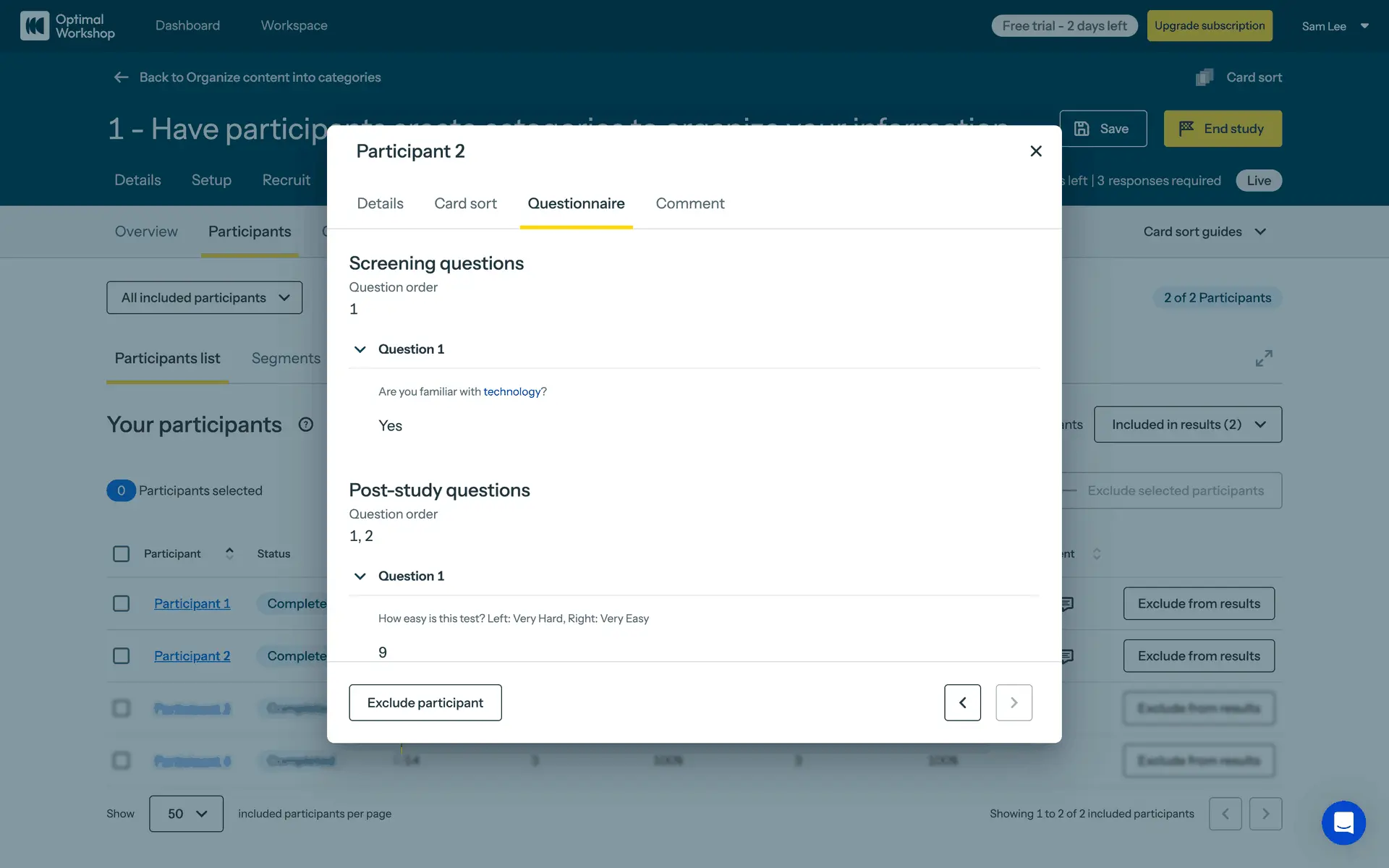The height and width of the screenshot is (868, 1389).
Task: Switch to Card sort tab in dialog
Action: (465, 203)
